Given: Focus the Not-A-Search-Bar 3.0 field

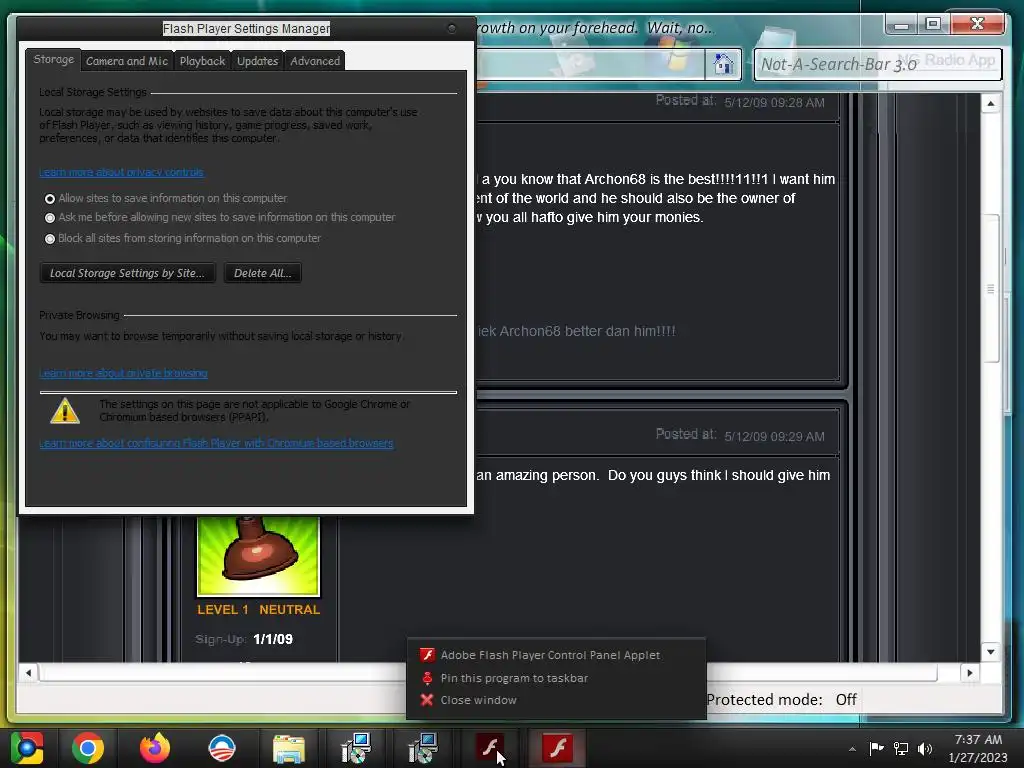Looking at the screenshot, I should coord(878,64).
